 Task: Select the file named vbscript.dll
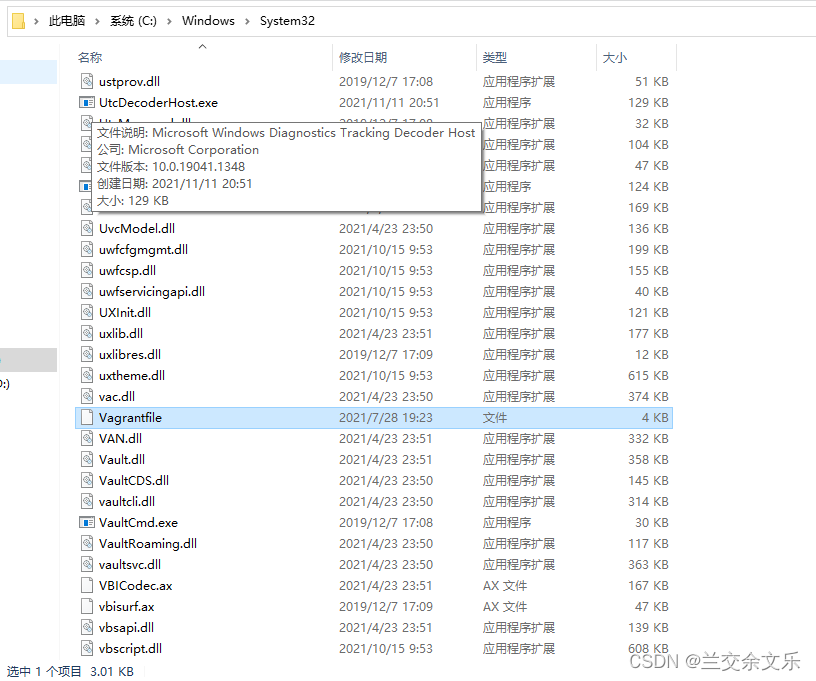point(130,648)
